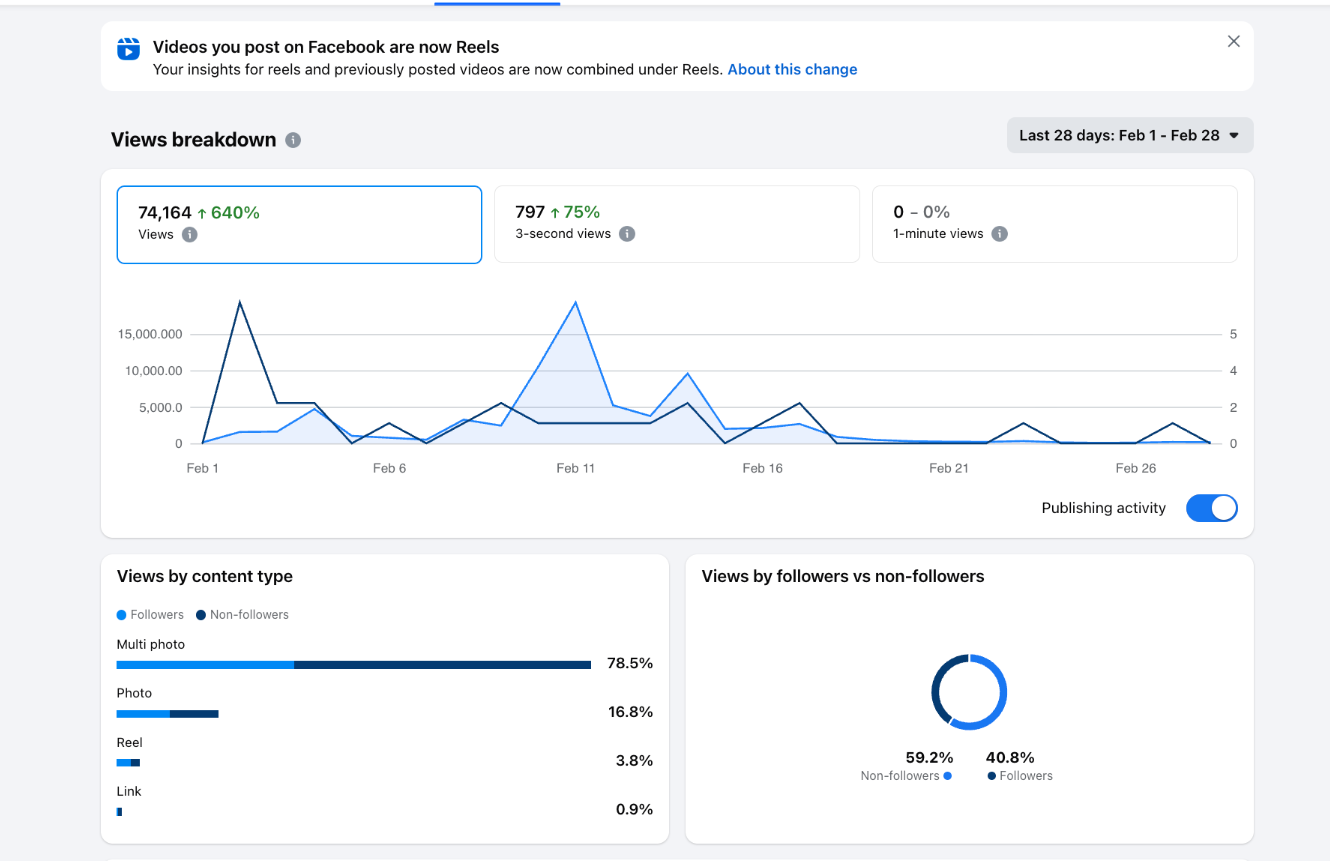Click the followers vs non-followers donut chart
This screenshot has width=1330, height=861.
[969, 692]
